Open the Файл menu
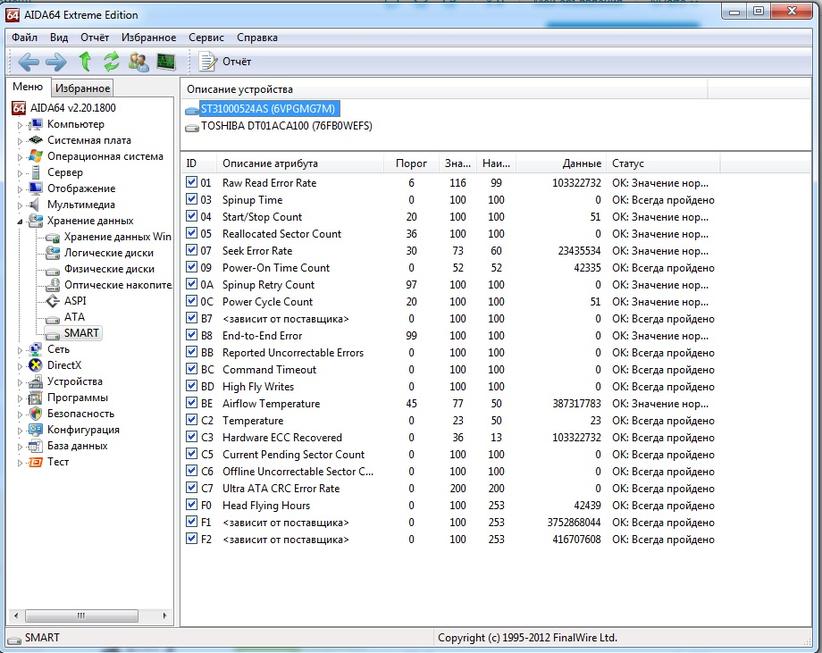822x653 pixels. [x=25, y=38]
